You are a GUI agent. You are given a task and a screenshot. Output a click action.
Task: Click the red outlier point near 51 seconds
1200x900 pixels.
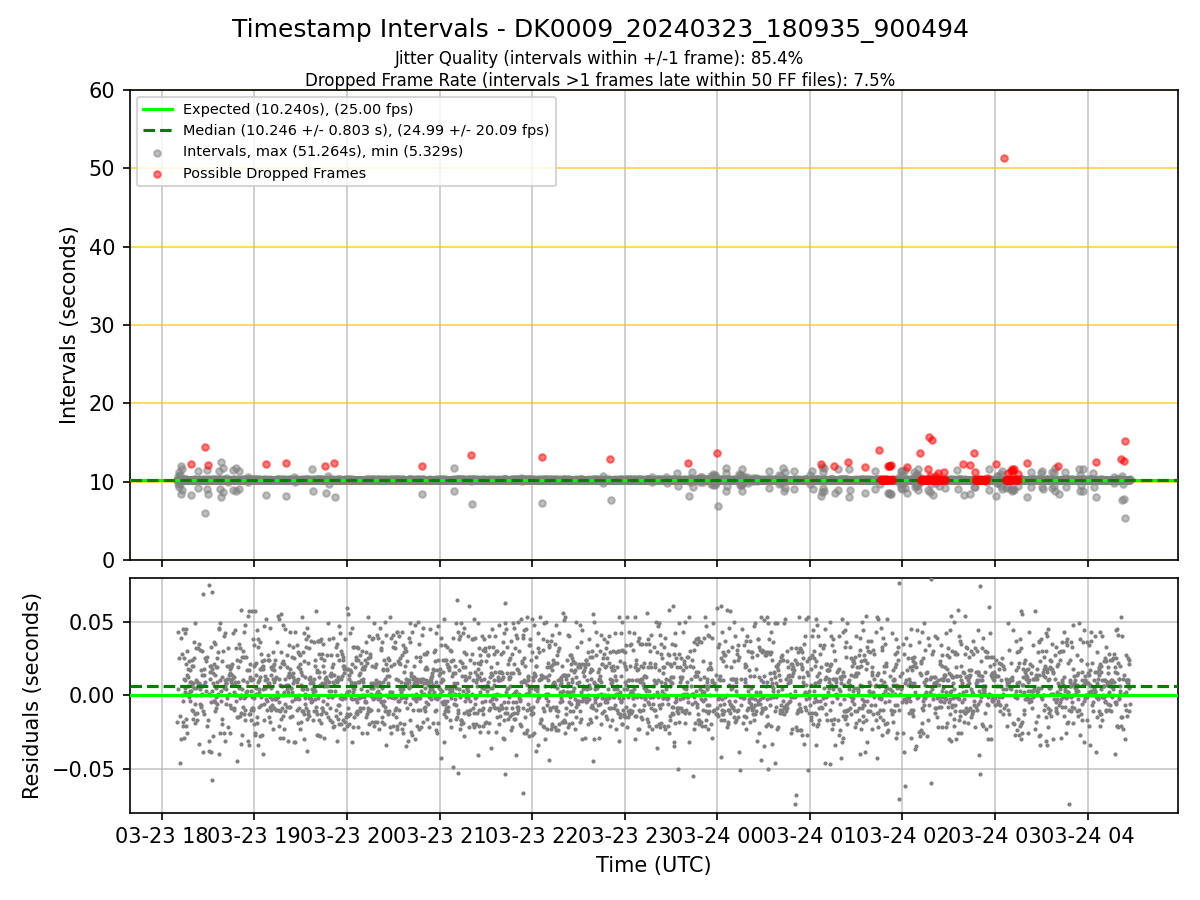click(x=1004, y=158)
